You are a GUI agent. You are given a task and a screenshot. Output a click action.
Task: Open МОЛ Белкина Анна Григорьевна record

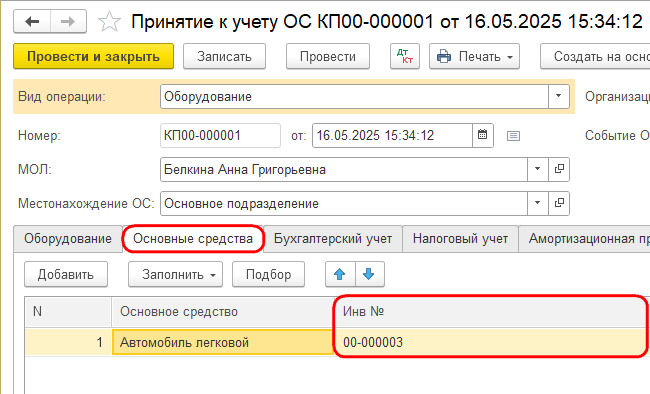pyautogui.click(x=559, y=169)
